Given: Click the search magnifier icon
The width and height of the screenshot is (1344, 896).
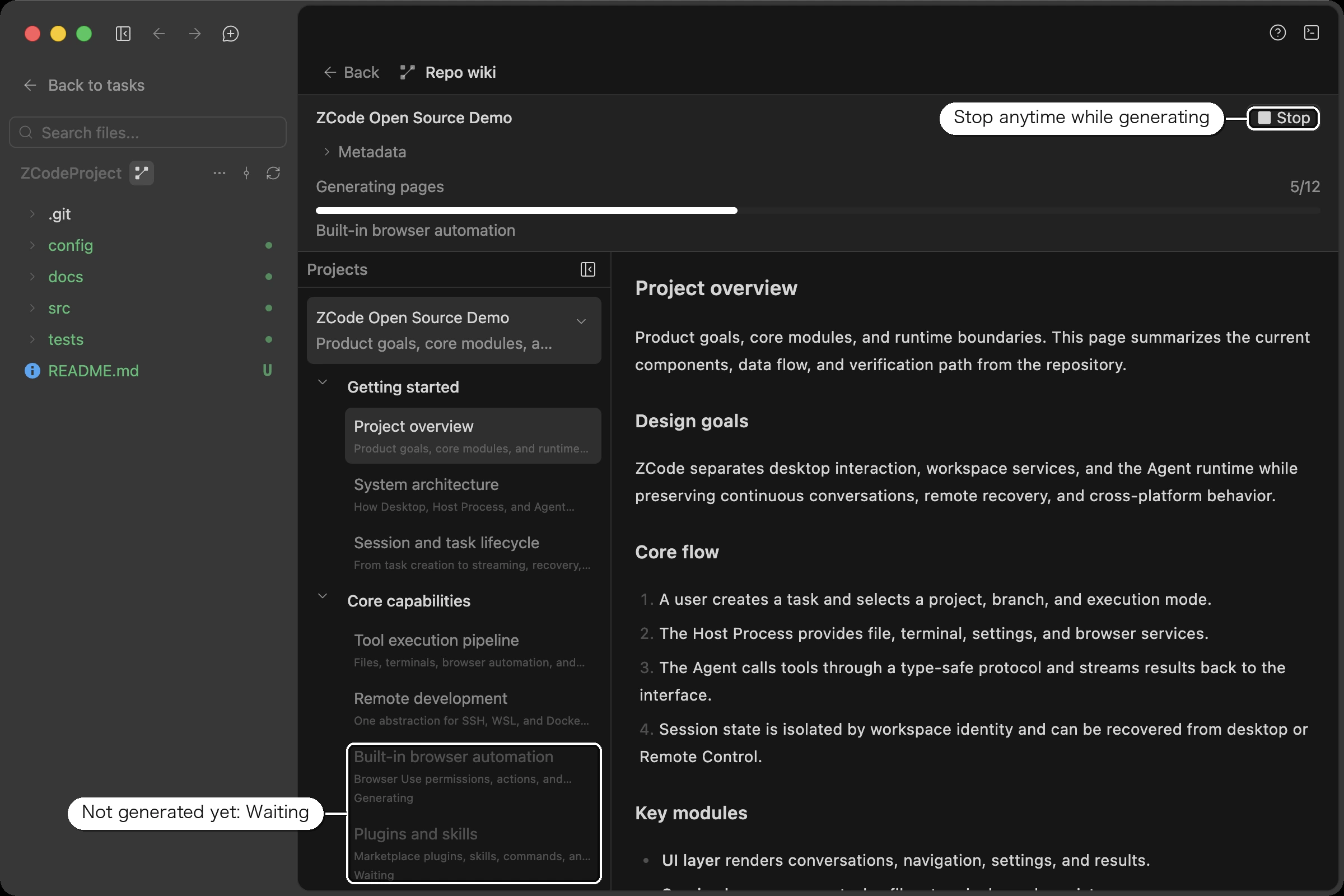Looking at the screenshot, I should tap(26, 133).
